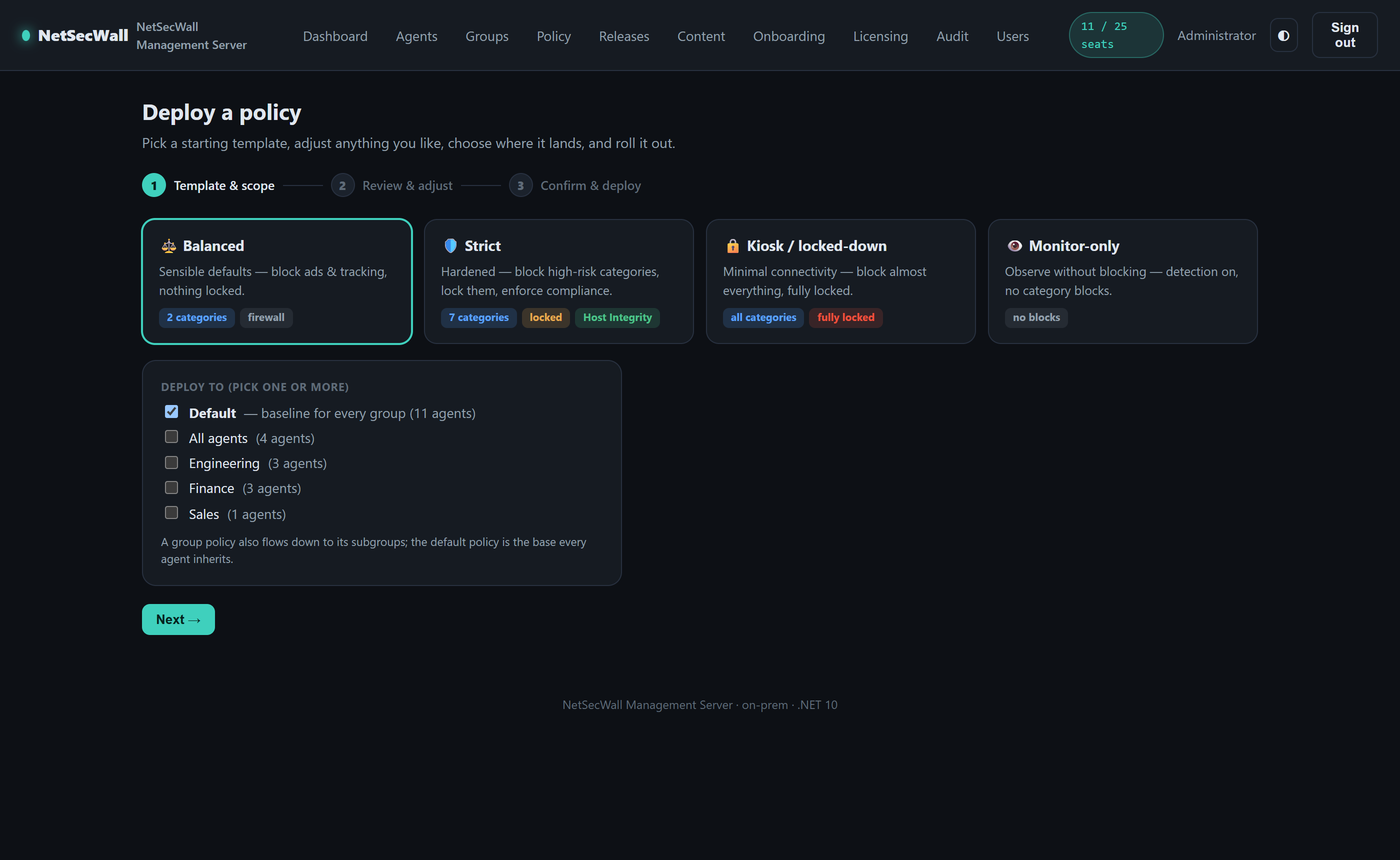Click the 'Default' group label
The image size is (1400, 860).
(212, 413)
